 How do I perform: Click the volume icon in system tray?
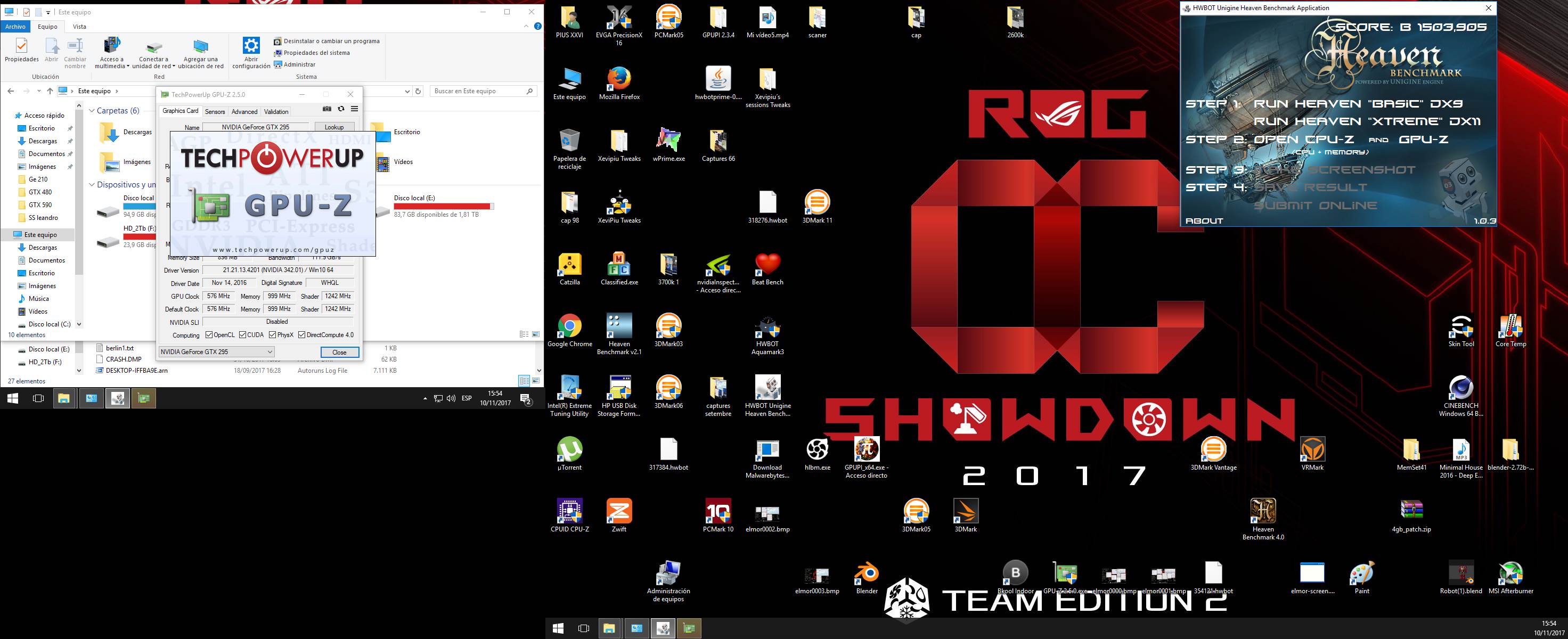[x=451, y=399]
